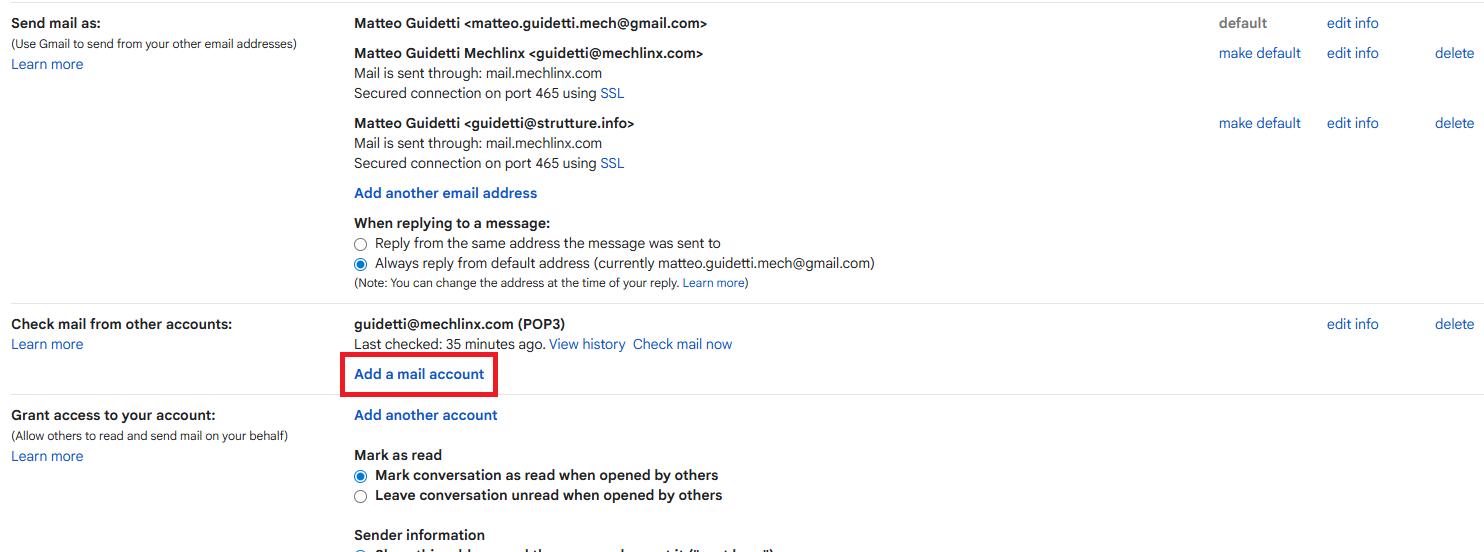The image size is (1484, 552).
Task: Select 'Always reply from default address' option
Action: [361, 264]
